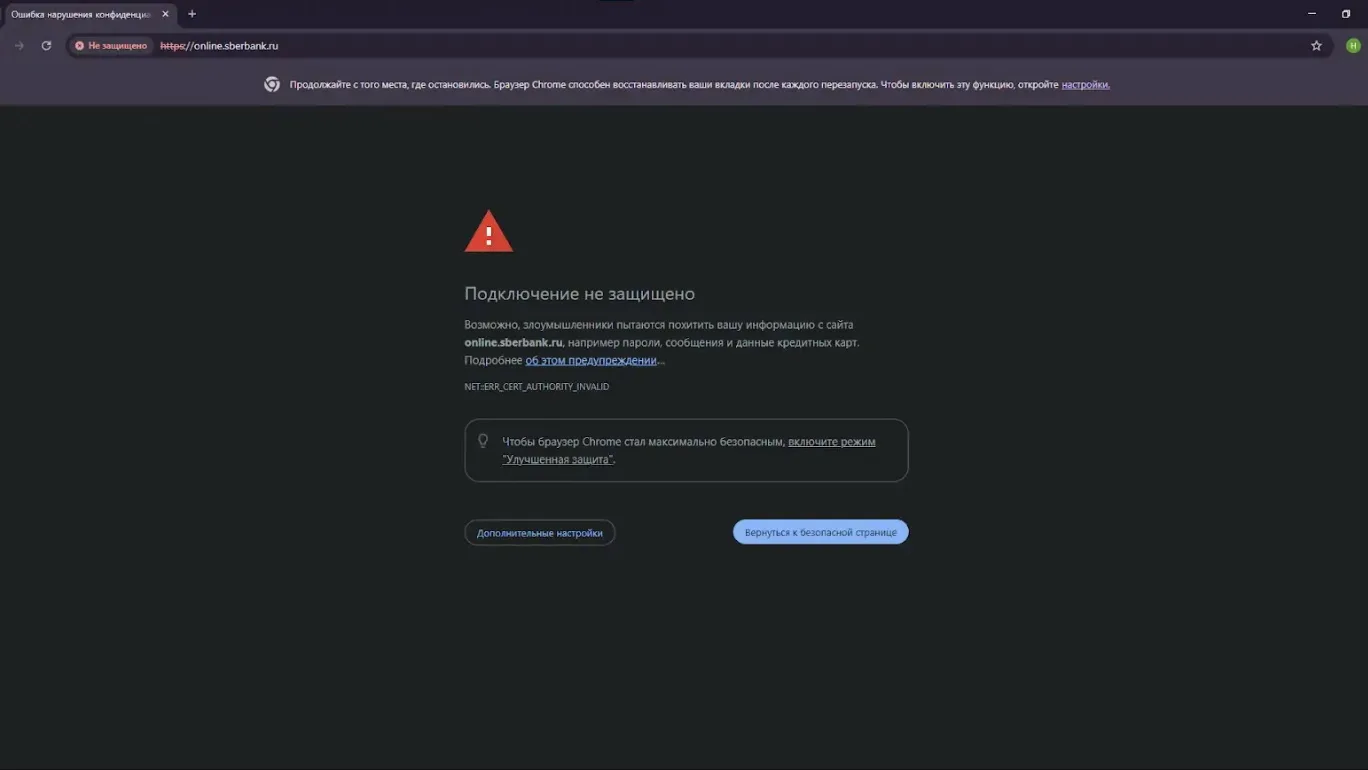The image size is (1368, 770).
Task: Click the "Подключение не защищено" heading
Action: 579,294
